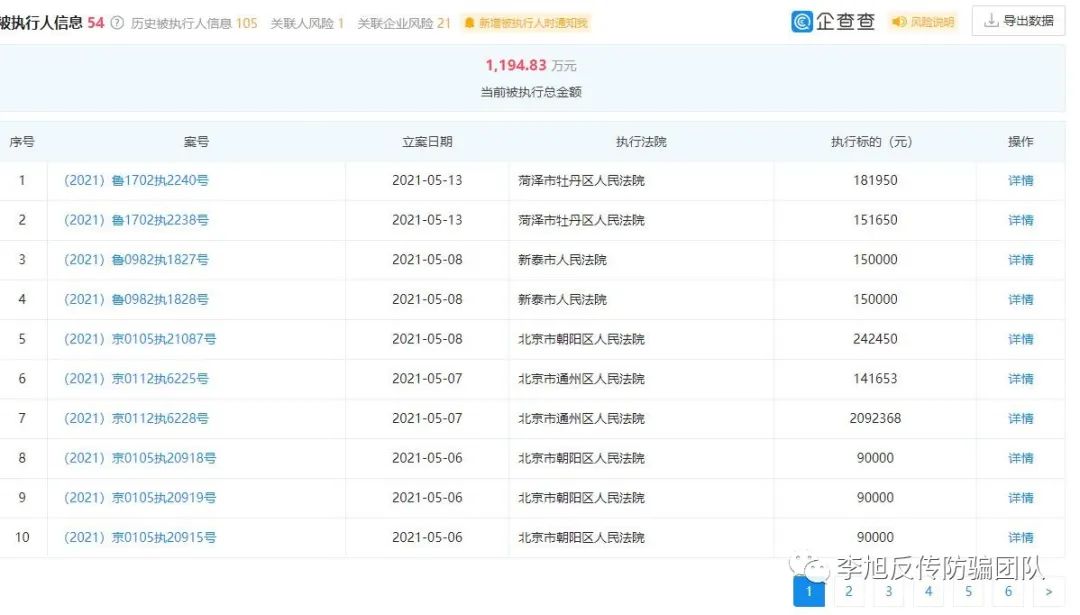Image resolution: width=1080 pixels, height=615 pixels.
Task: Click the speaker icon for risk explanation
Action: pos(898,22)
